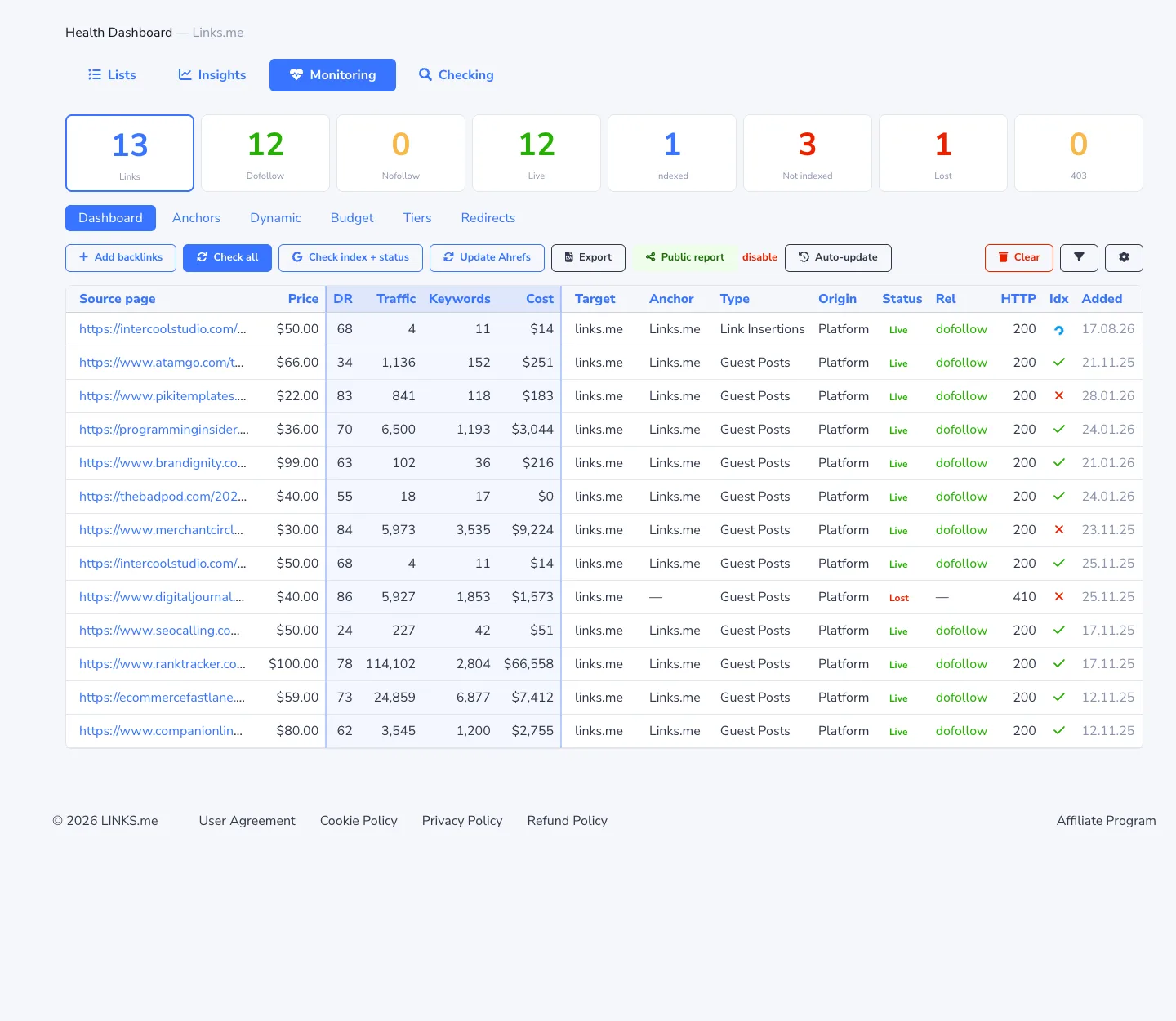The image size is (1176, 1021).
Task: Click index checkmark in thebadpod row
Action: click(1058, 496)
